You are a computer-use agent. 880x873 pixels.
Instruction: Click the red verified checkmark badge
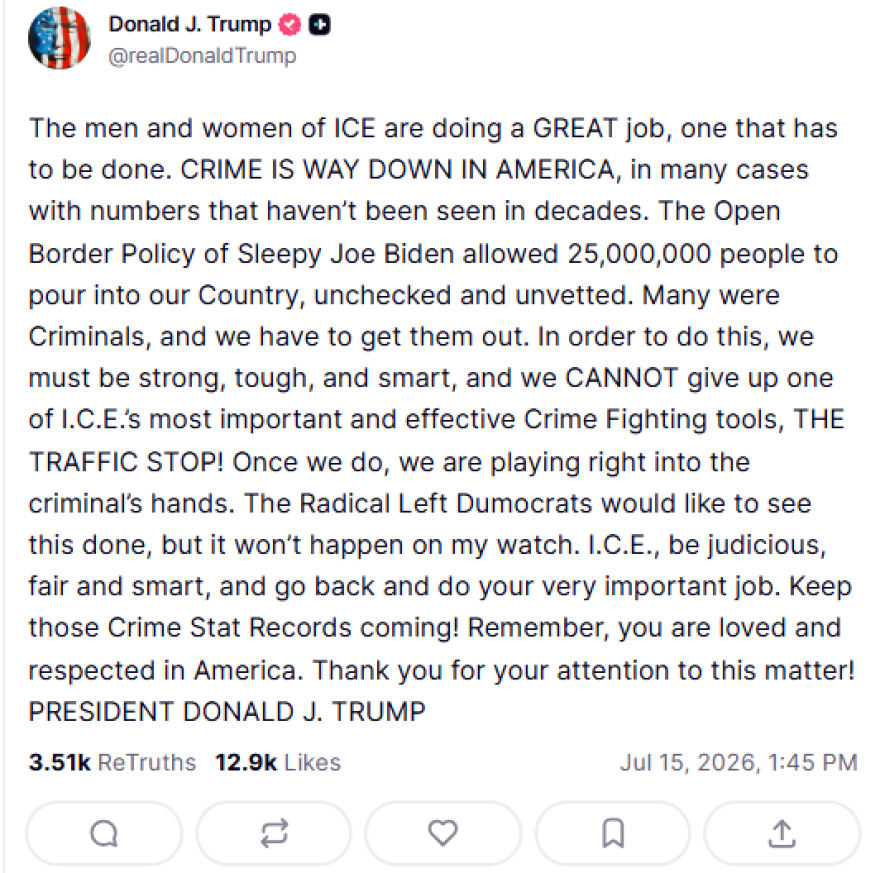click(x=290, y=25)
